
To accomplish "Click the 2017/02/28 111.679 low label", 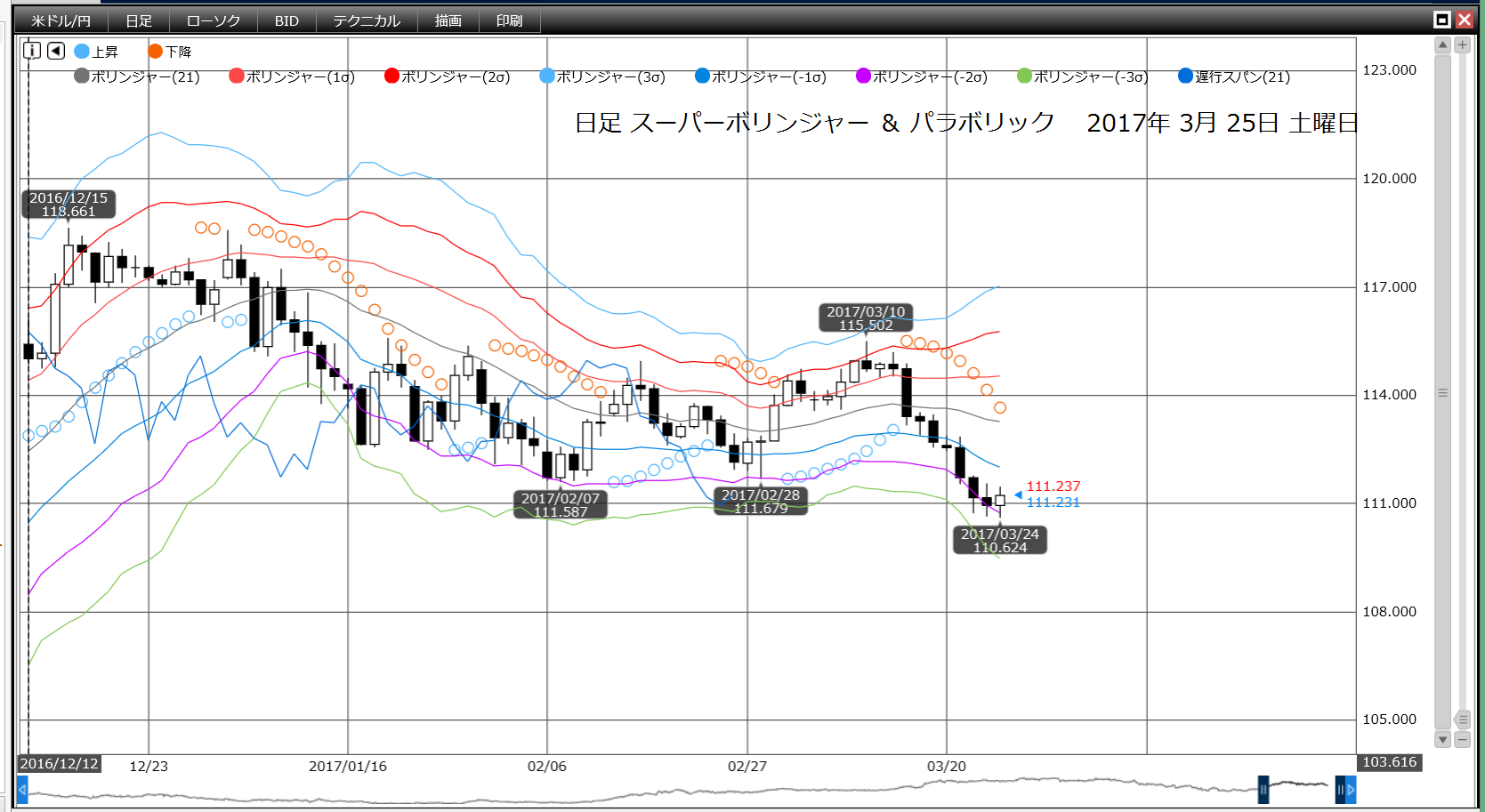I will coord(761,501).
